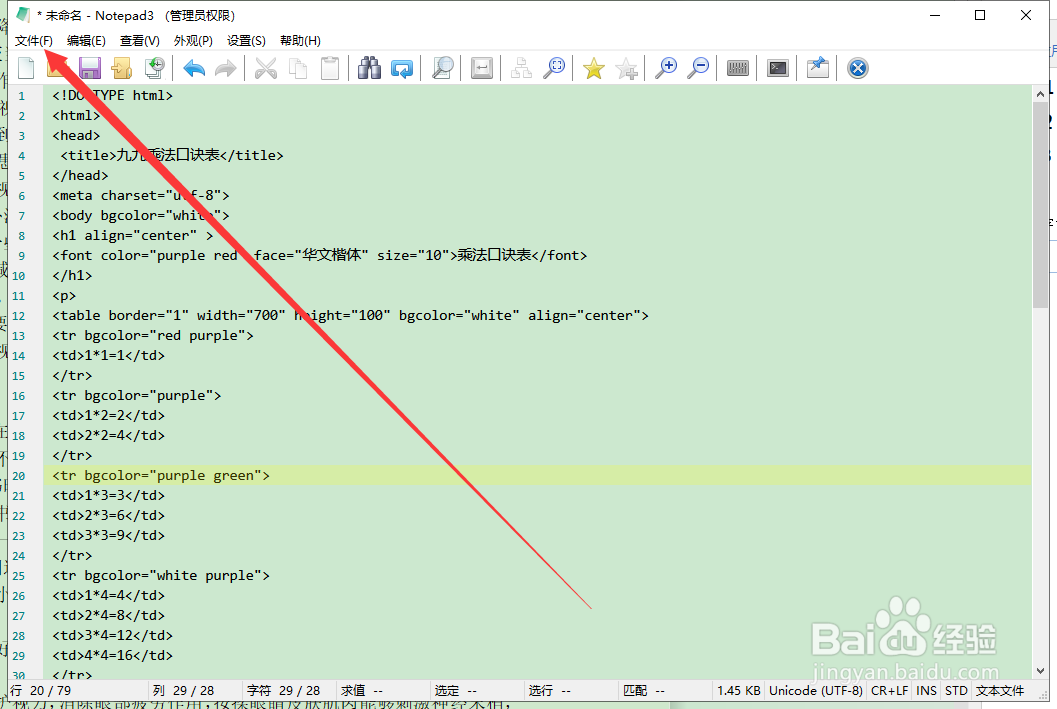Click the Copy pages toolbar icon
The image size is (1057, 709).
(298, 68)
